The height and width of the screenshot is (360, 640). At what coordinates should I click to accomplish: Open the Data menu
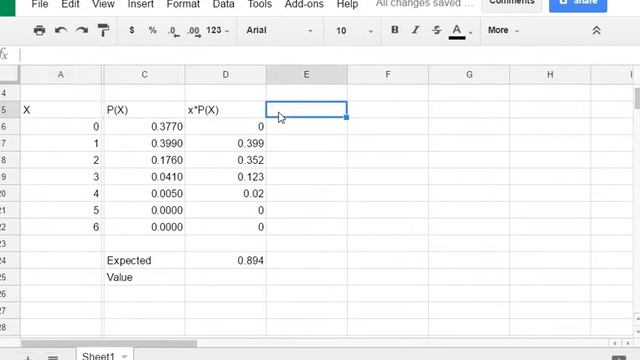point(223,4)
